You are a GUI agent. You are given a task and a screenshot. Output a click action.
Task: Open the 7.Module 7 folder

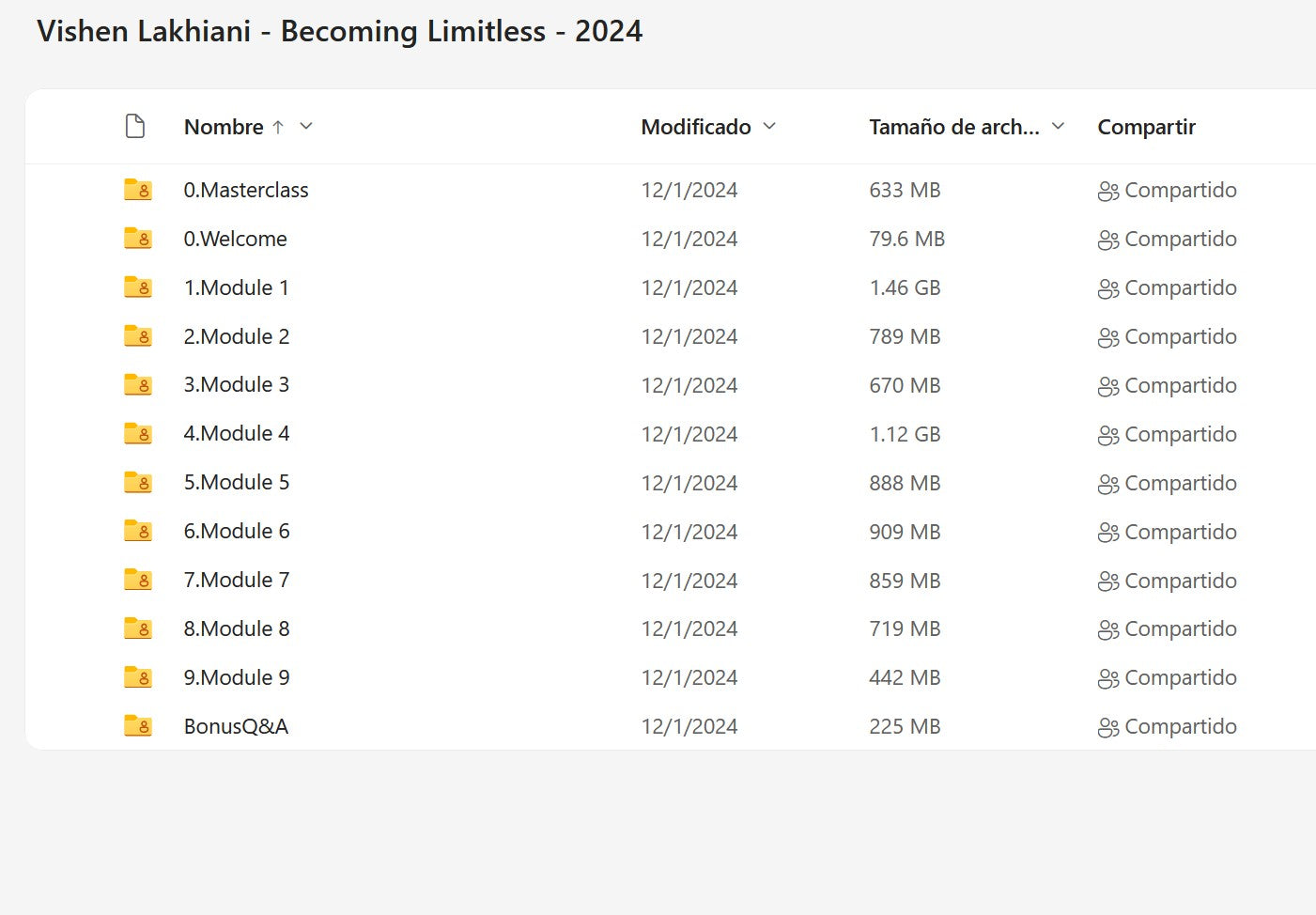[x=237, y=581]
